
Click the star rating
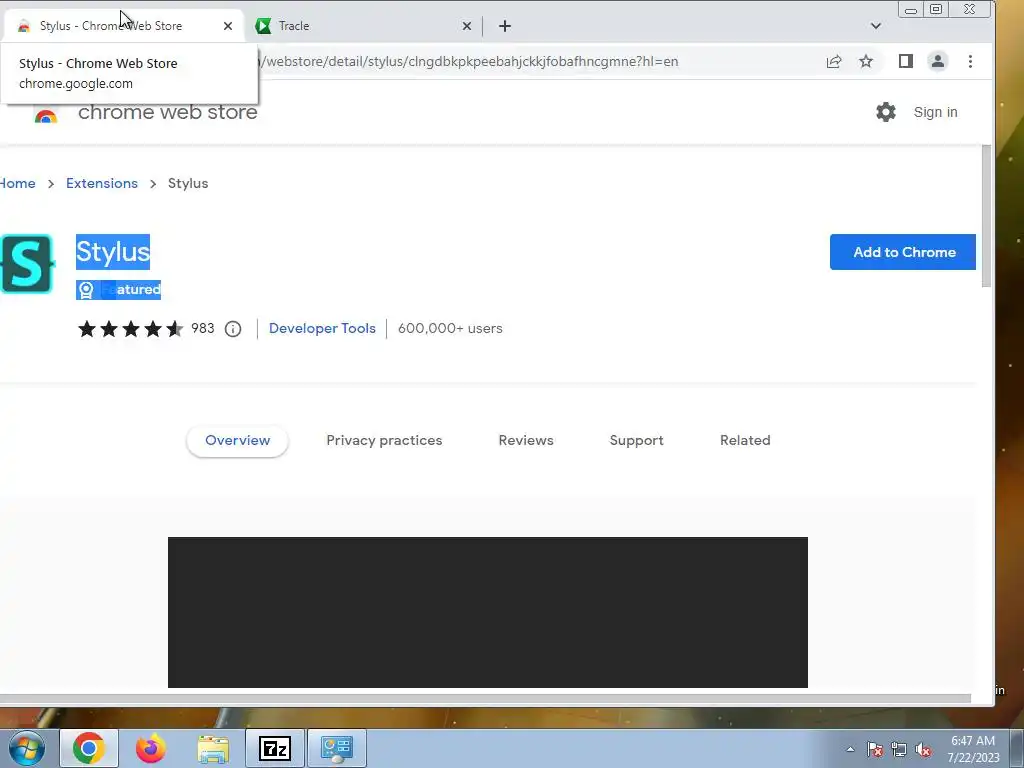coord(130,328)
